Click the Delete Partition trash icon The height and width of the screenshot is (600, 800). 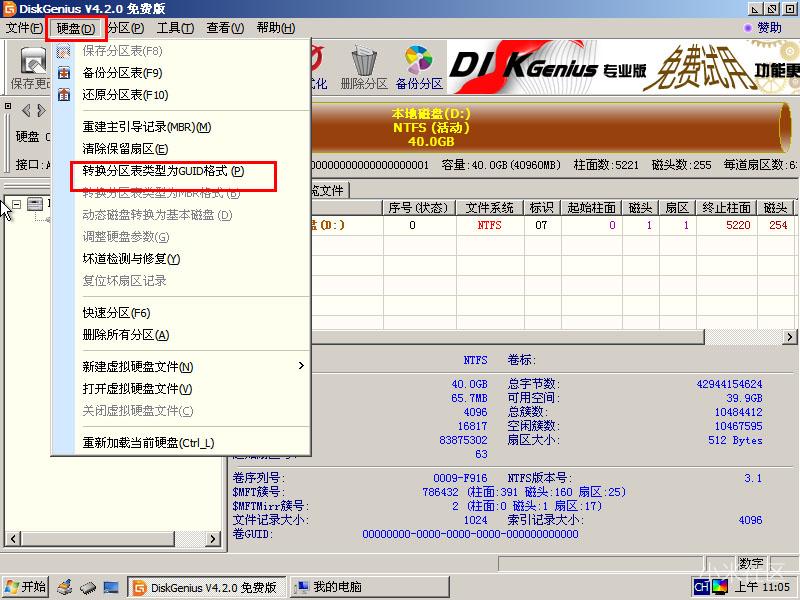point(364,64)
